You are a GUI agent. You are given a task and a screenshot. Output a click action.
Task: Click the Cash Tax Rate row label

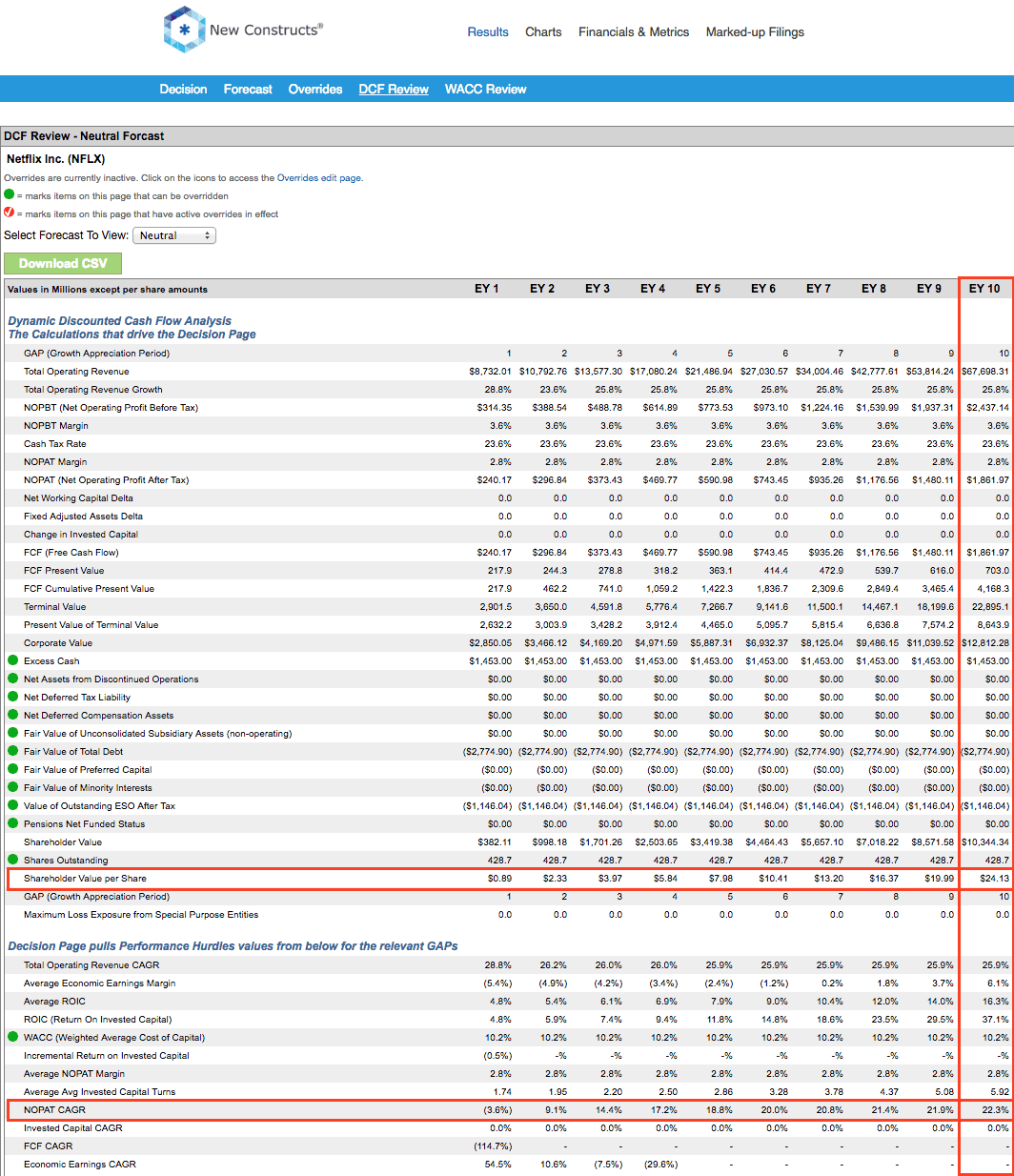click(55, 443)
